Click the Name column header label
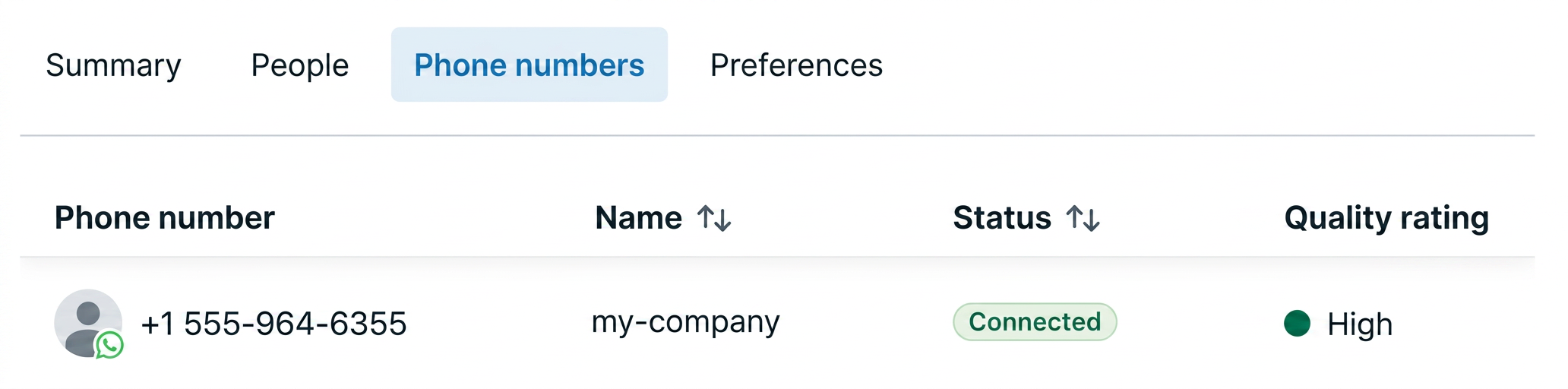 tap(639, 218)
